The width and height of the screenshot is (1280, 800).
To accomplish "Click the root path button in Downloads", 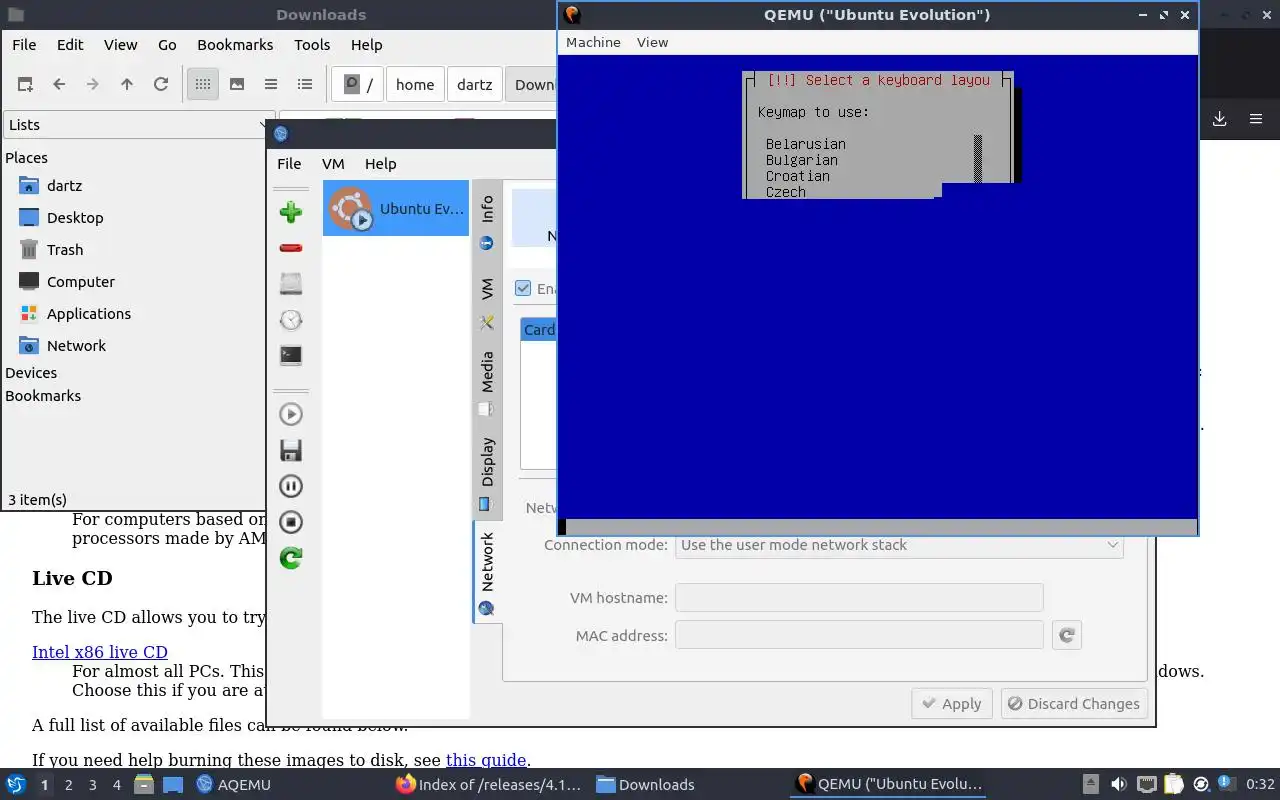I will click(x=358, y=84).
